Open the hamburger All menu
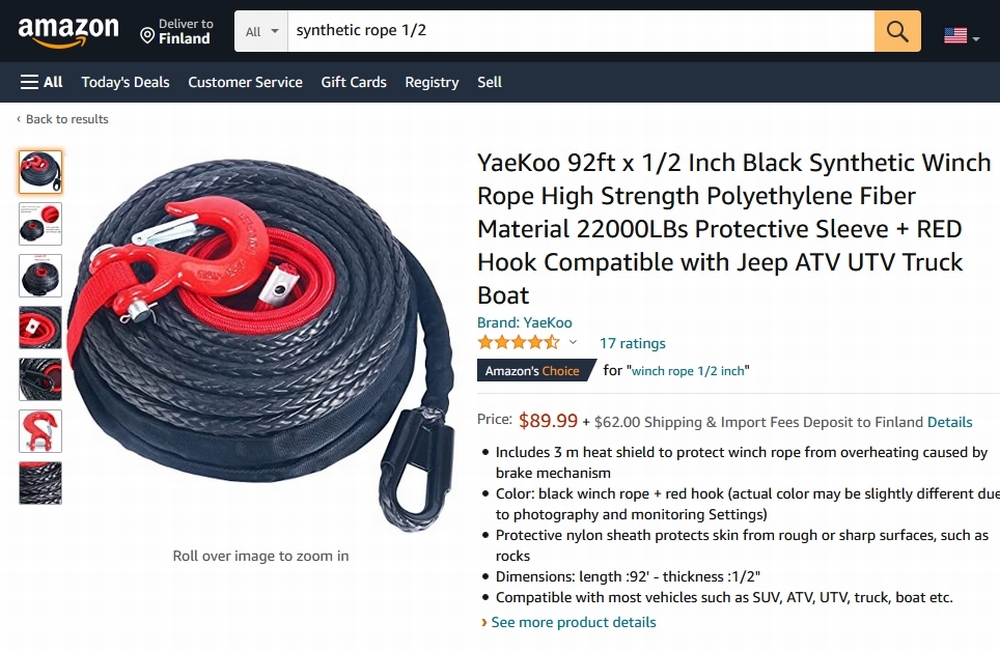 pyautogui.click(x=41, y=82)
